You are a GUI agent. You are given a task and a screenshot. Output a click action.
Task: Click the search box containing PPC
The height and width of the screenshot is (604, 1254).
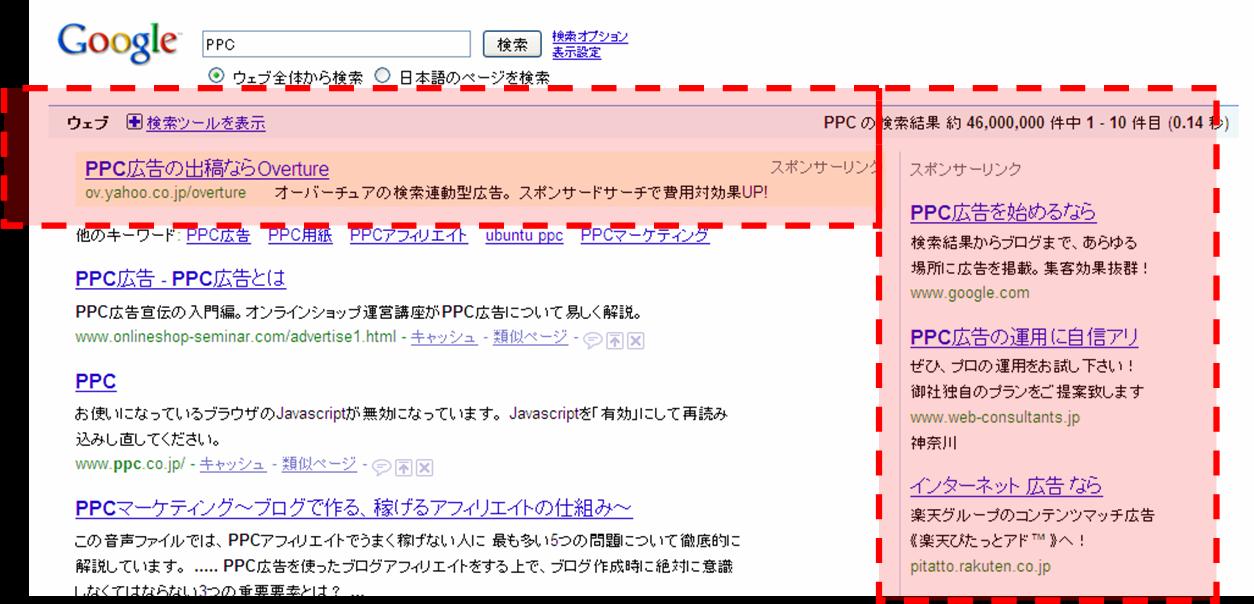(x=335, y=45)
